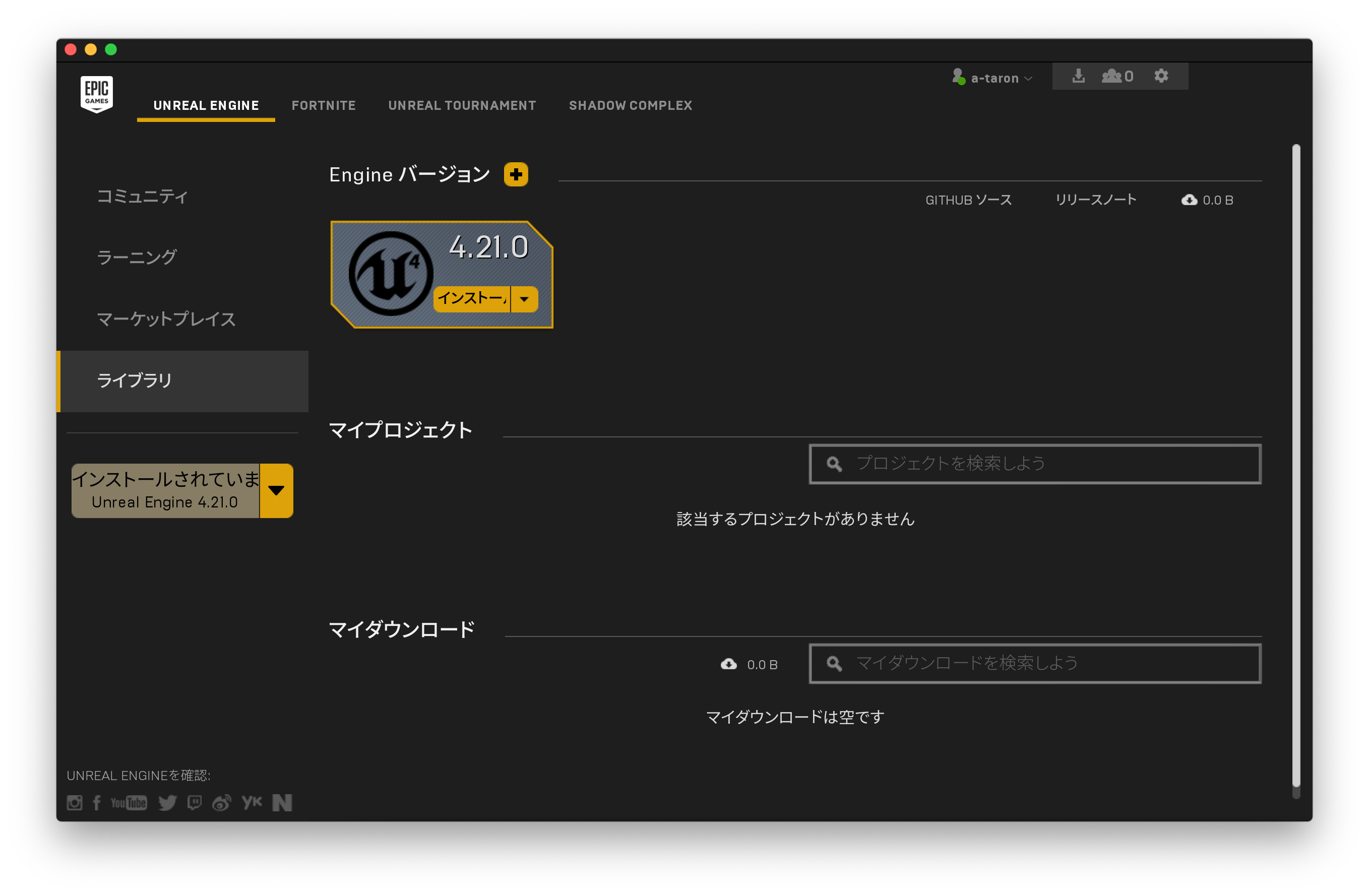The image size is (1369, 896).
Task: Switch to the FORTNITE tab
Action: pos(323,106)
